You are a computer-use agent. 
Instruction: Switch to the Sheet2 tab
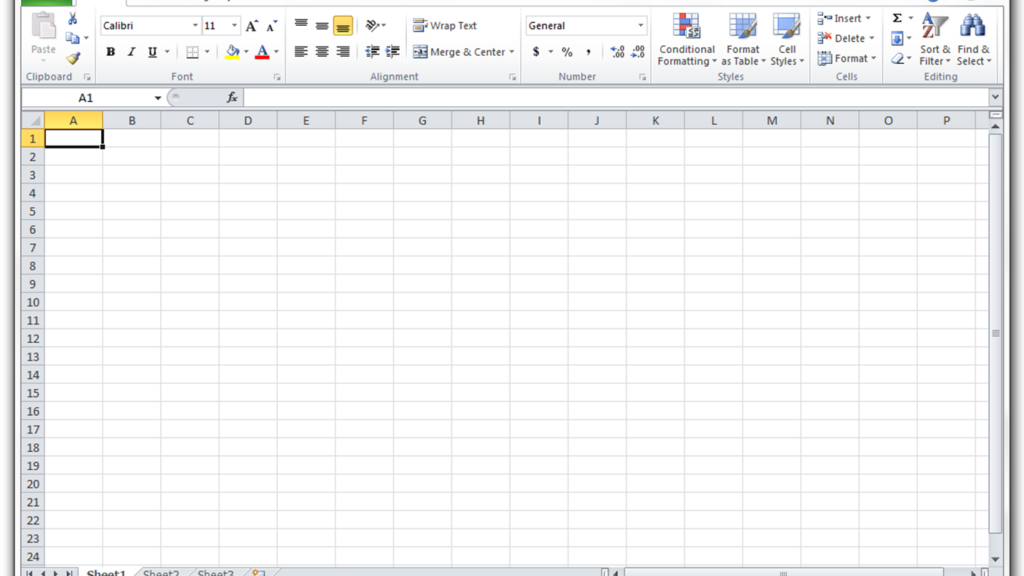(x=160, y=572)
